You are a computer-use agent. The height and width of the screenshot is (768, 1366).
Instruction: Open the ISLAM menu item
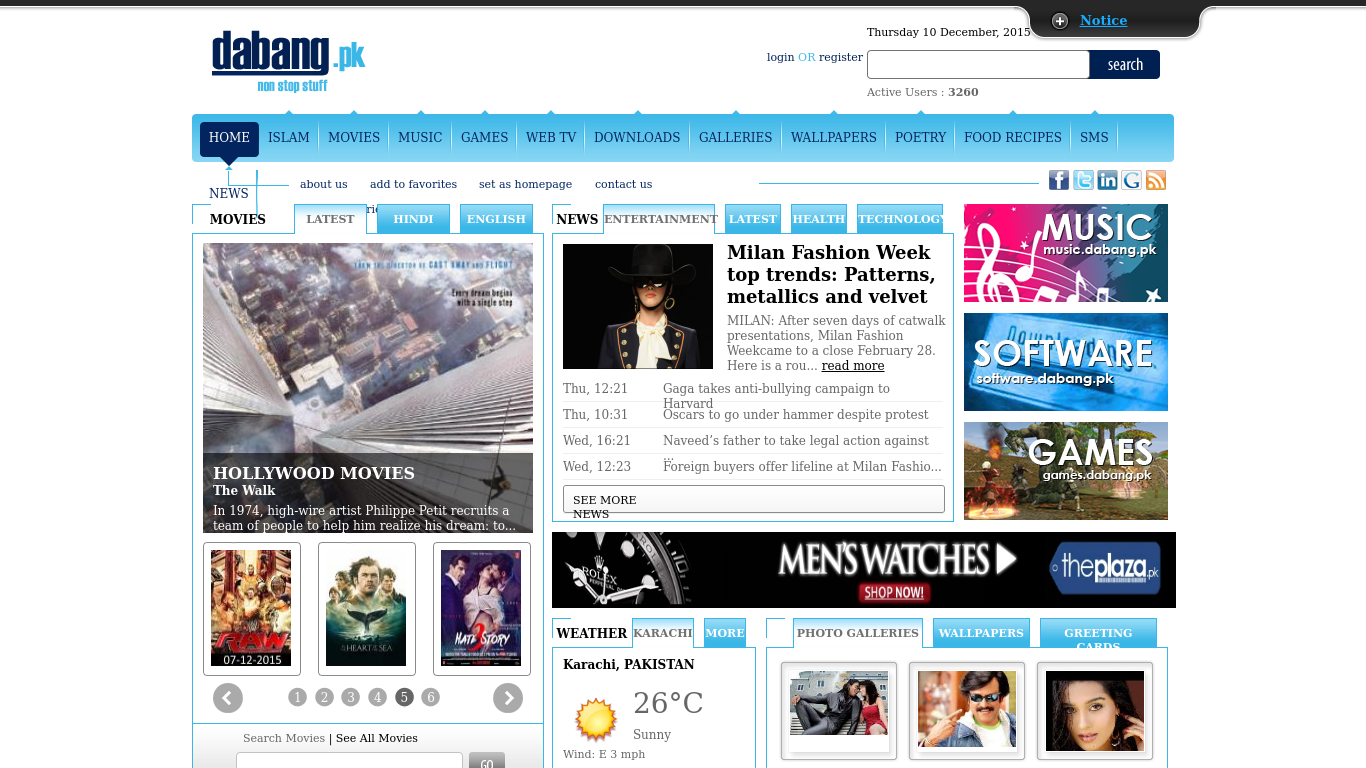[289, 138]
